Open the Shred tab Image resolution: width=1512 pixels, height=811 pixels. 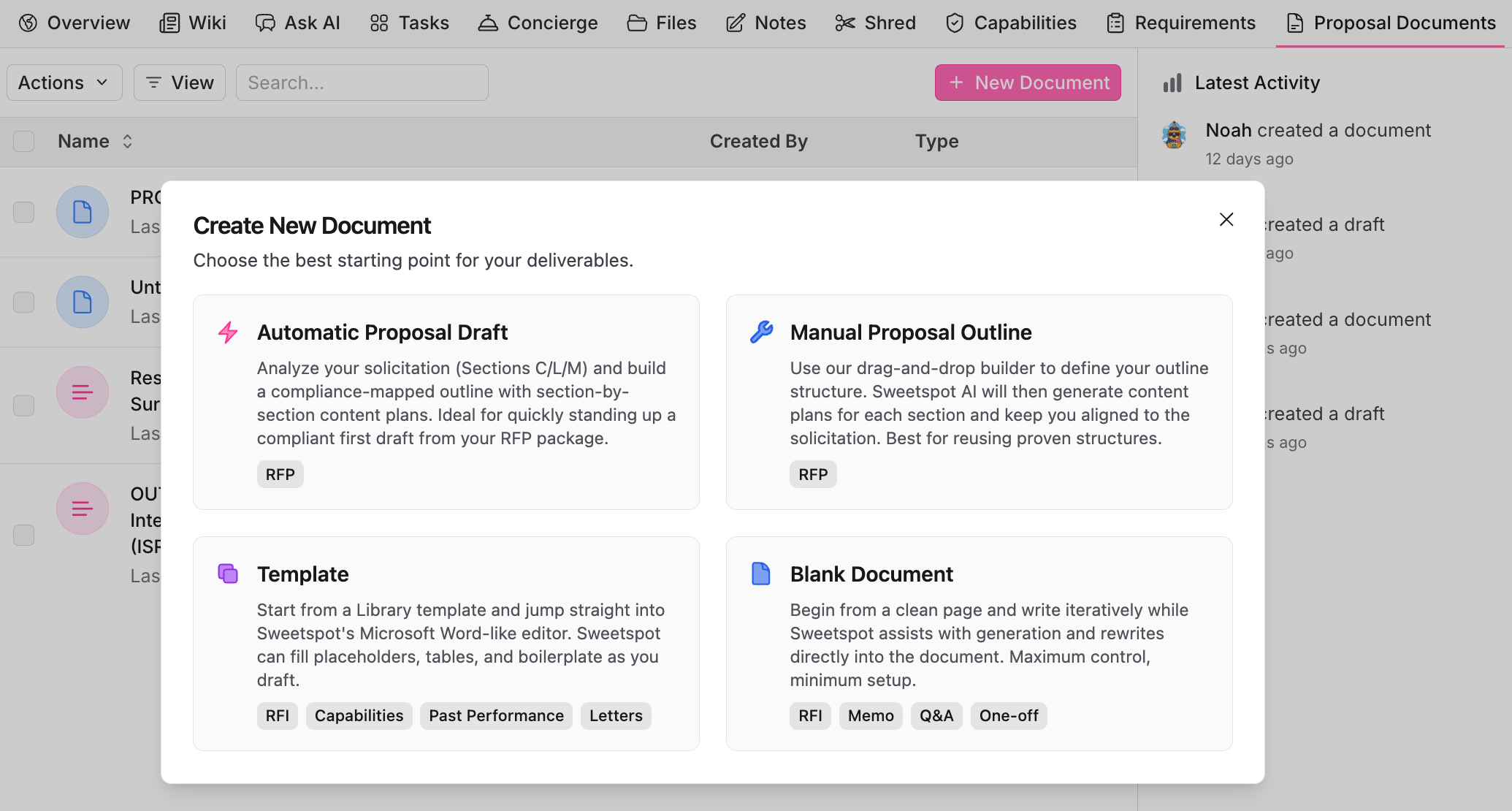pyautogui.click(x=875, y=23)
